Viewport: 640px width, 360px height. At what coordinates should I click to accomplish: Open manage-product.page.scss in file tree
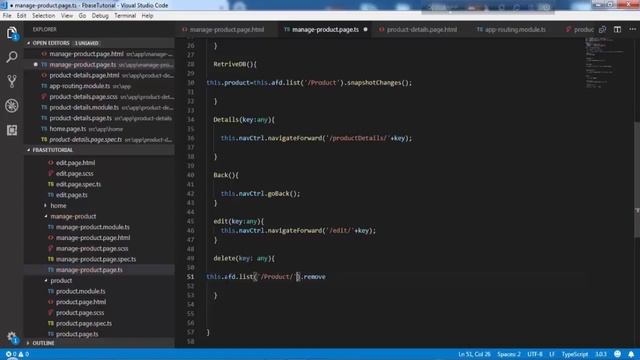(x=100, y=249)
